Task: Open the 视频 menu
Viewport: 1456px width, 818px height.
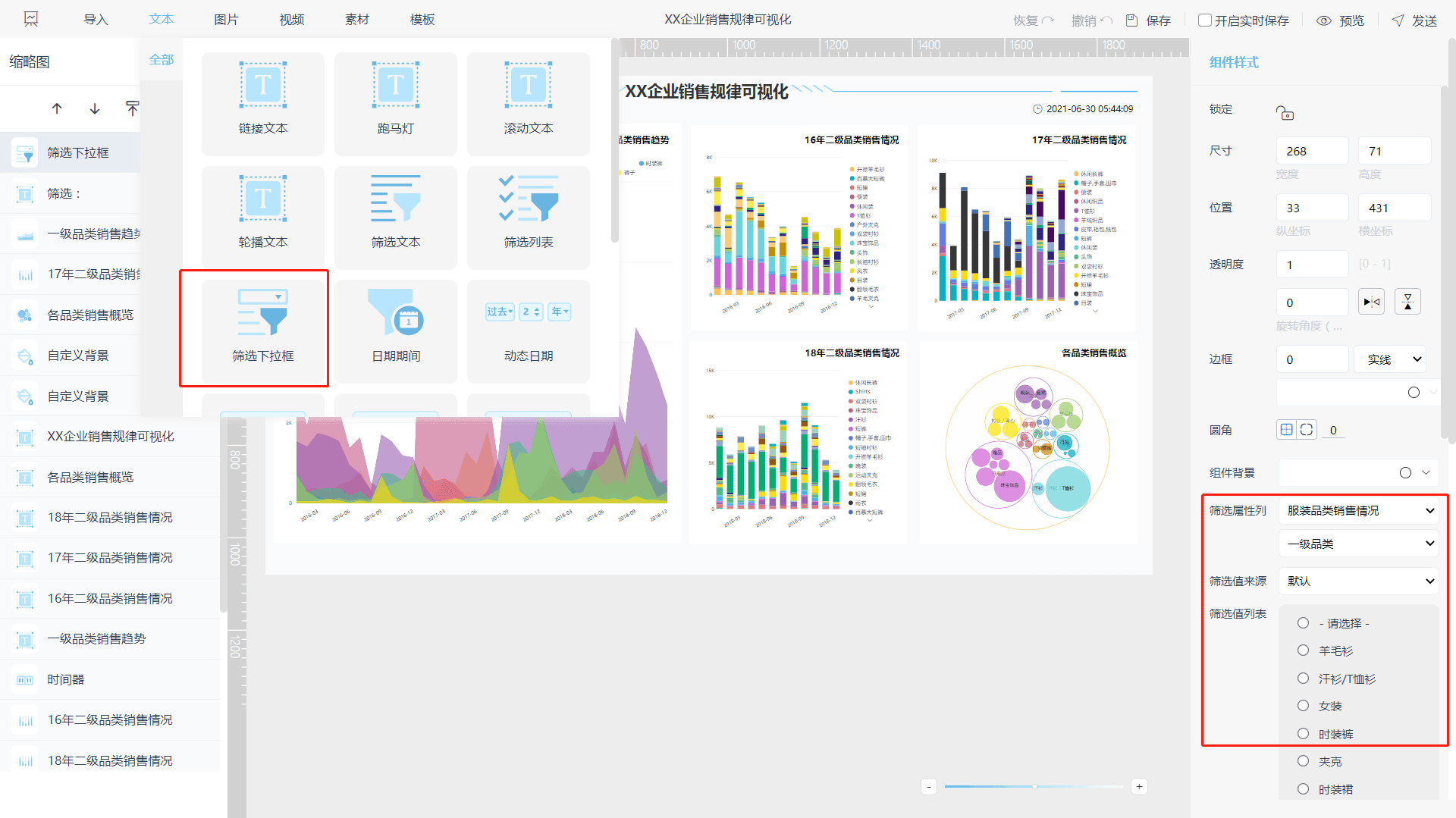Action: (x=291, y=20)
